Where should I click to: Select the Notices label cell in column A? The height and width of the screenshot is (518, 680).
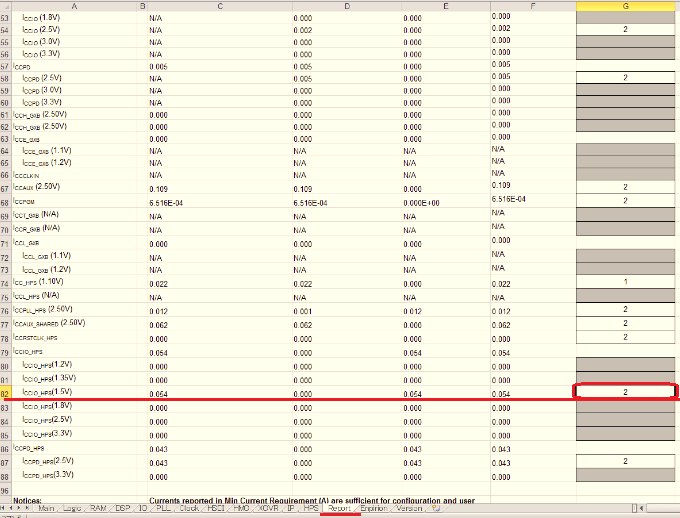28,498
